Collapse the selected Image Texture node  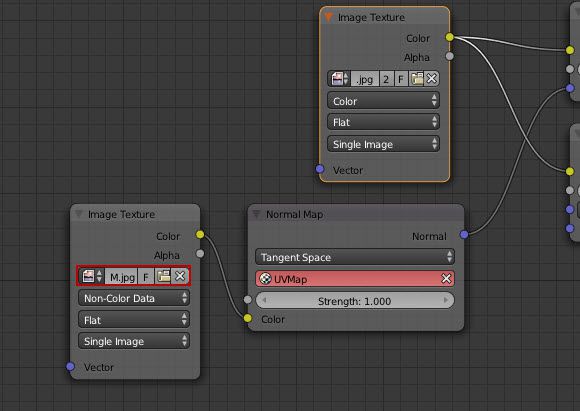click(x=328, y=17)
